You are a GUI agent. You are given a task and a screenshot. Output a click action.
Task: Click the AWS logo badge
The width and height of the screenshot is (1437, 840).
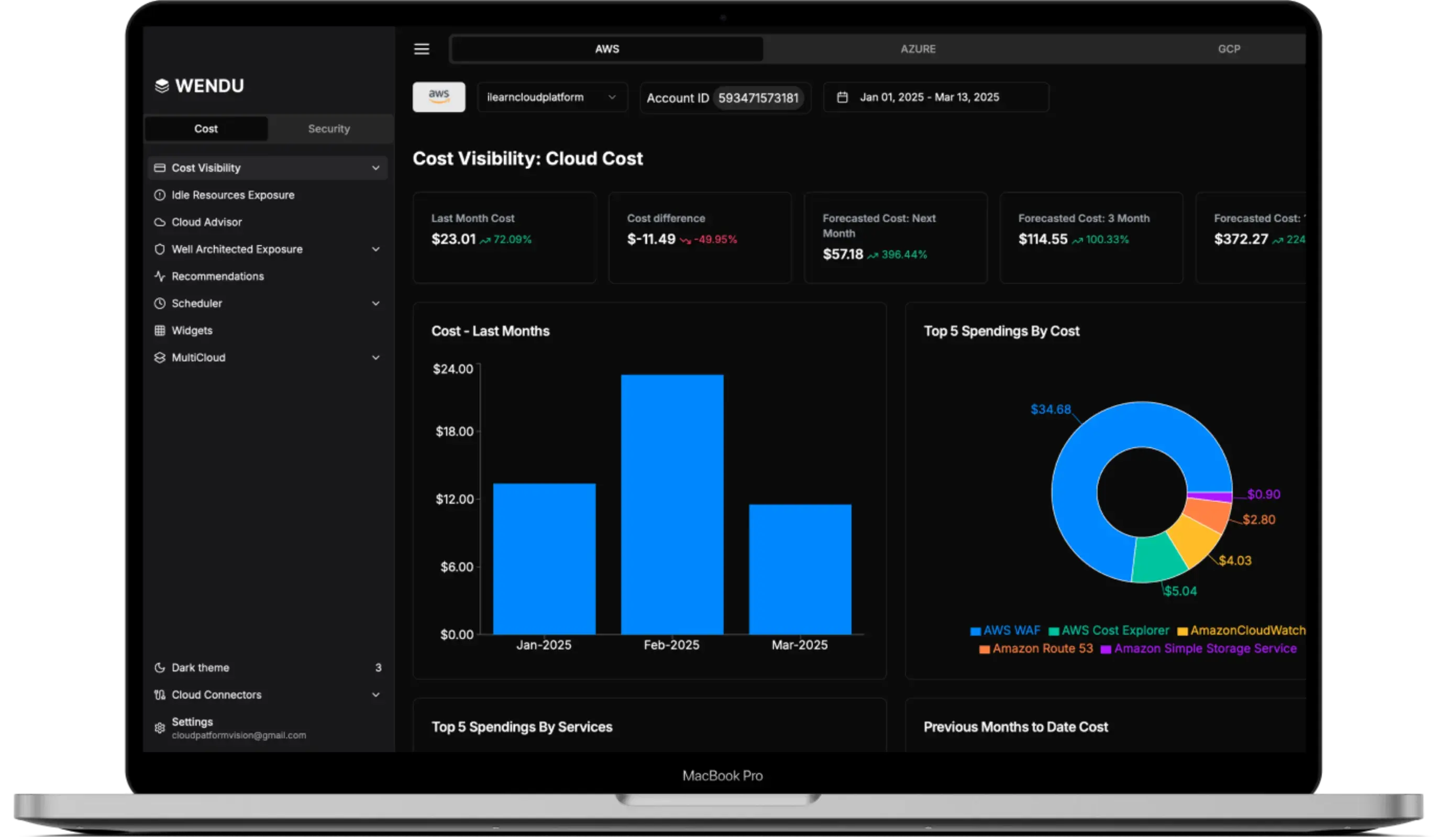438,97
